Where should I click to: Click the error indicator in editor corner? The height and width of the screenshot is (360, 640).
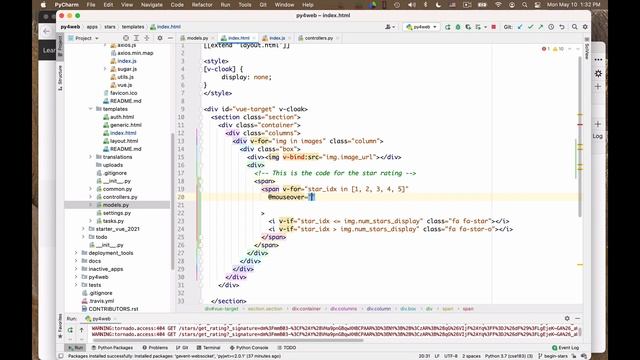pos(545,49)
